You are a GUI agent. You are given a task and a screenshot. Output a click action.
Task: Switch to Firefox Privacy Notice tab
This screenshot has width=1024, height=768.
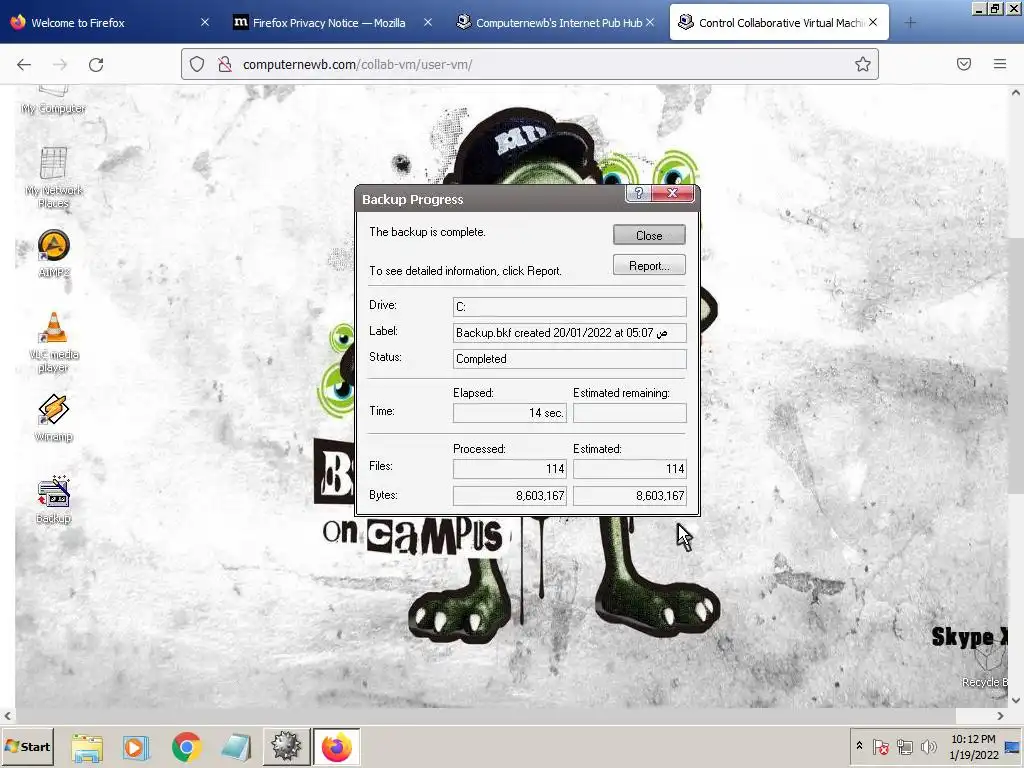click(329, 23)
